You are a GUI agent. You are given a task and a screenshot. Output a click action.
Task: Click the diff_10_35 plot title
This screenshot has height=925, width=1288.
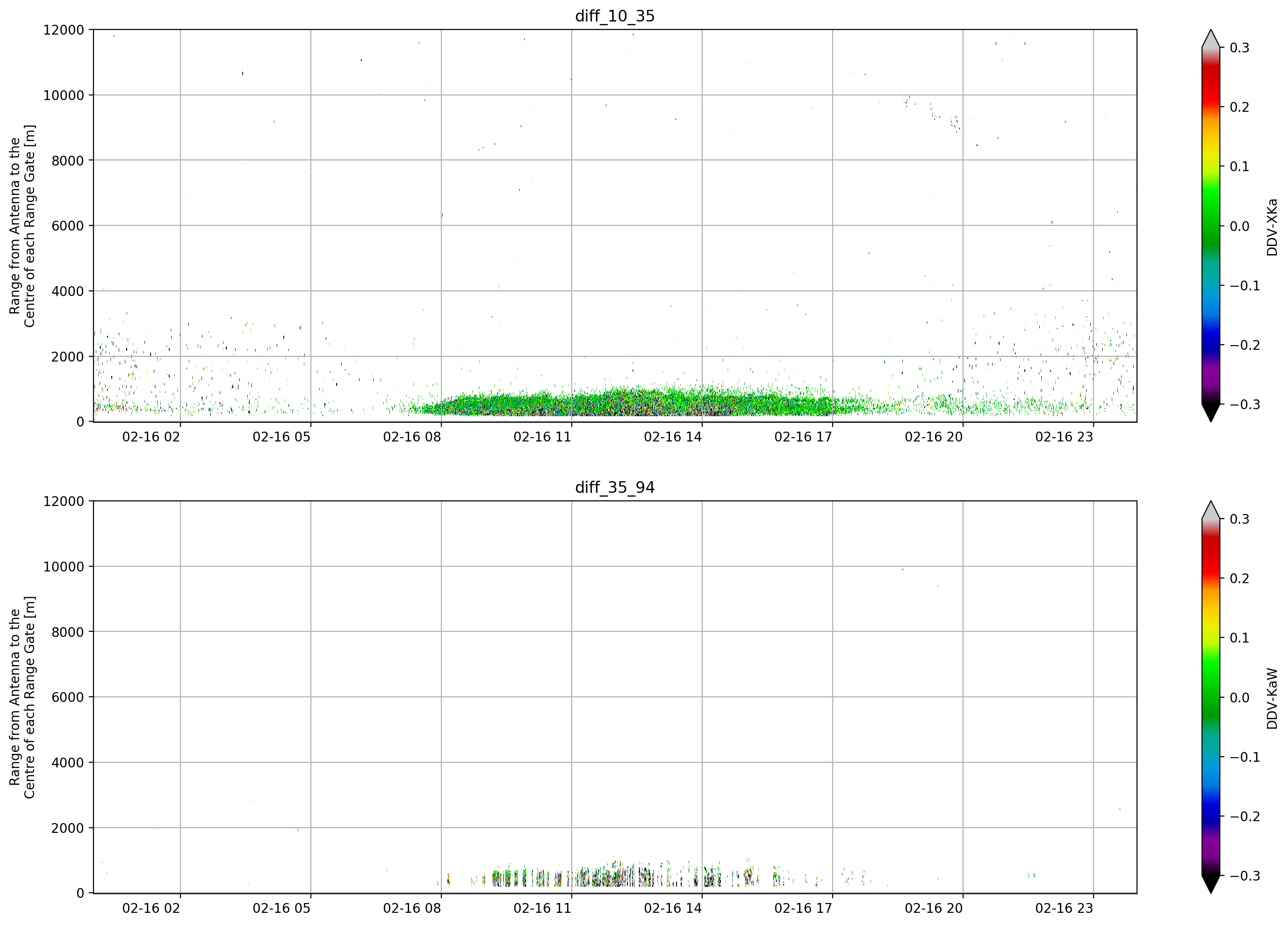pyautogui.click(x=614, y=16)
